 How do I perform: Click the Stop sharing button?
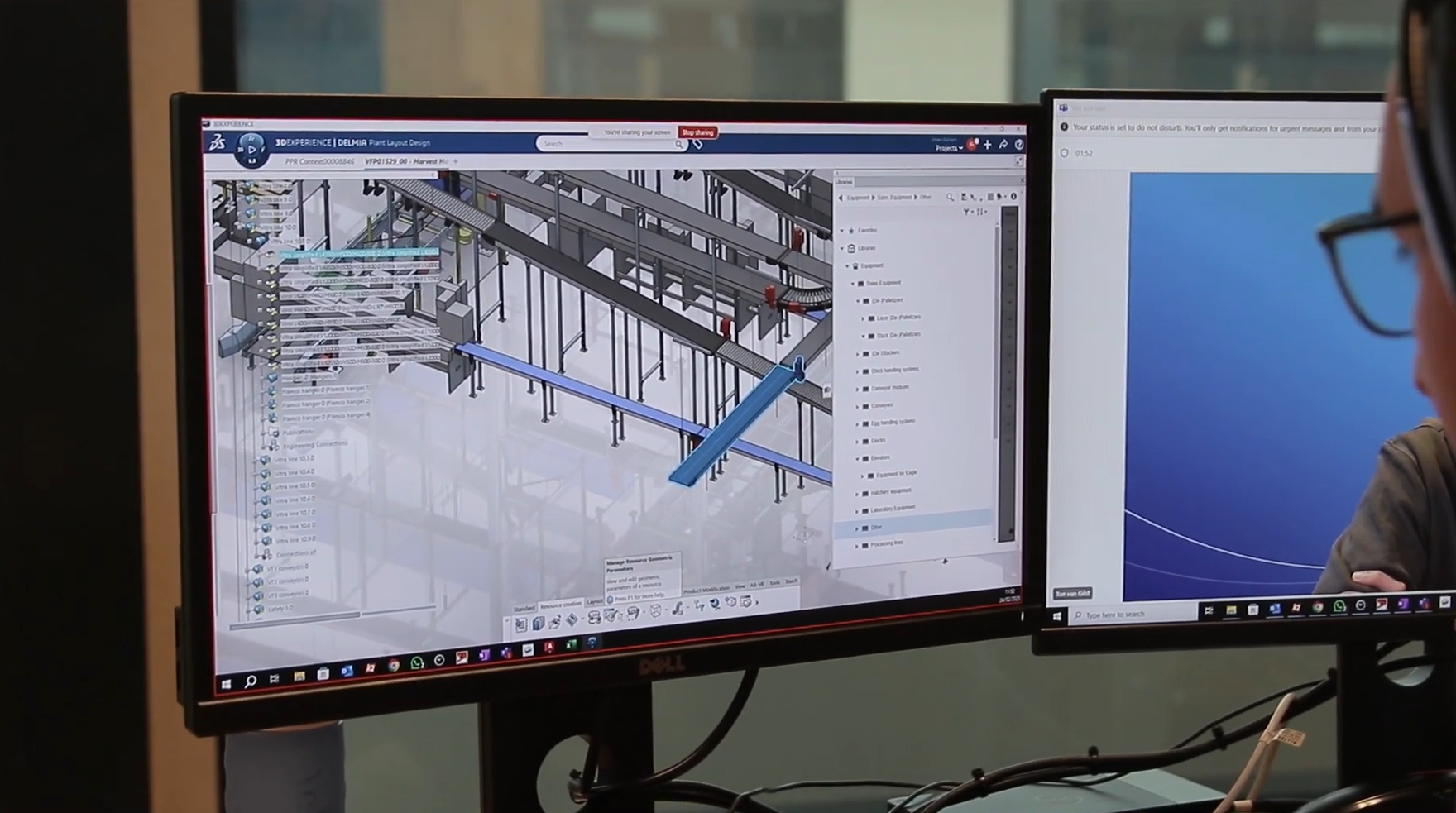(x=697, y=132)
